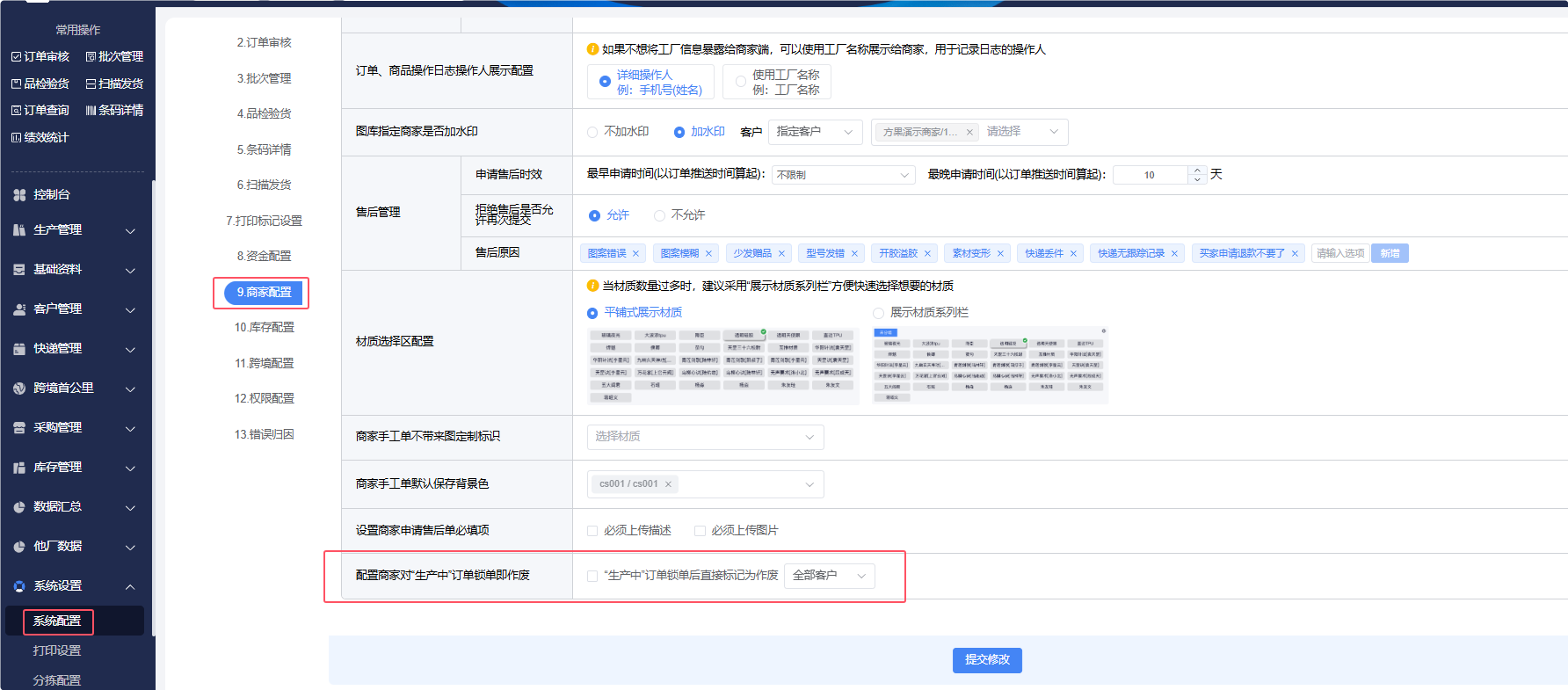This screenshot has height=690, width=1568.
Task: Click the 快递管理 sidebar icon
Action: (19, 349)
